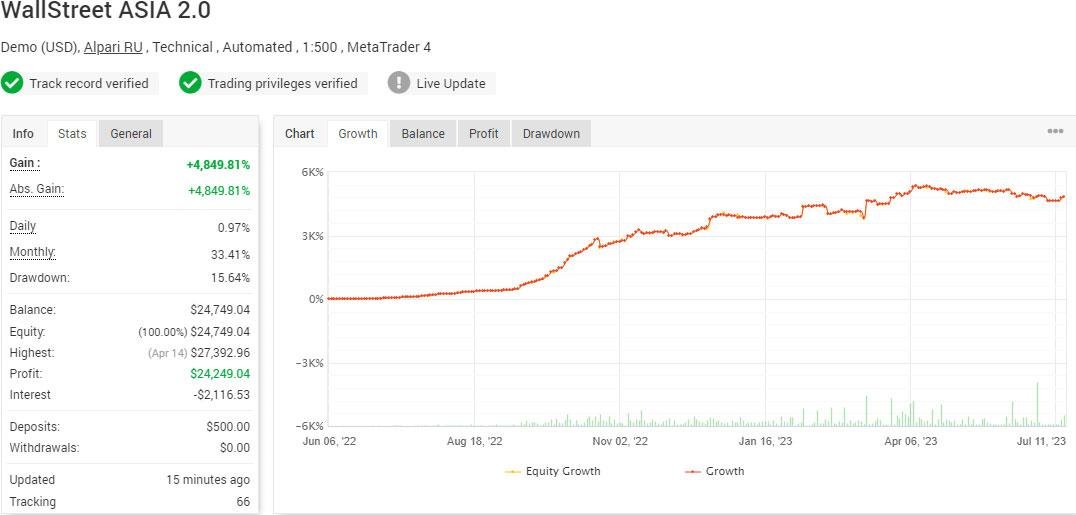The height and width of the screenshot is (515, 1076).
Task: Open the General tab
Action: point(131,134)
